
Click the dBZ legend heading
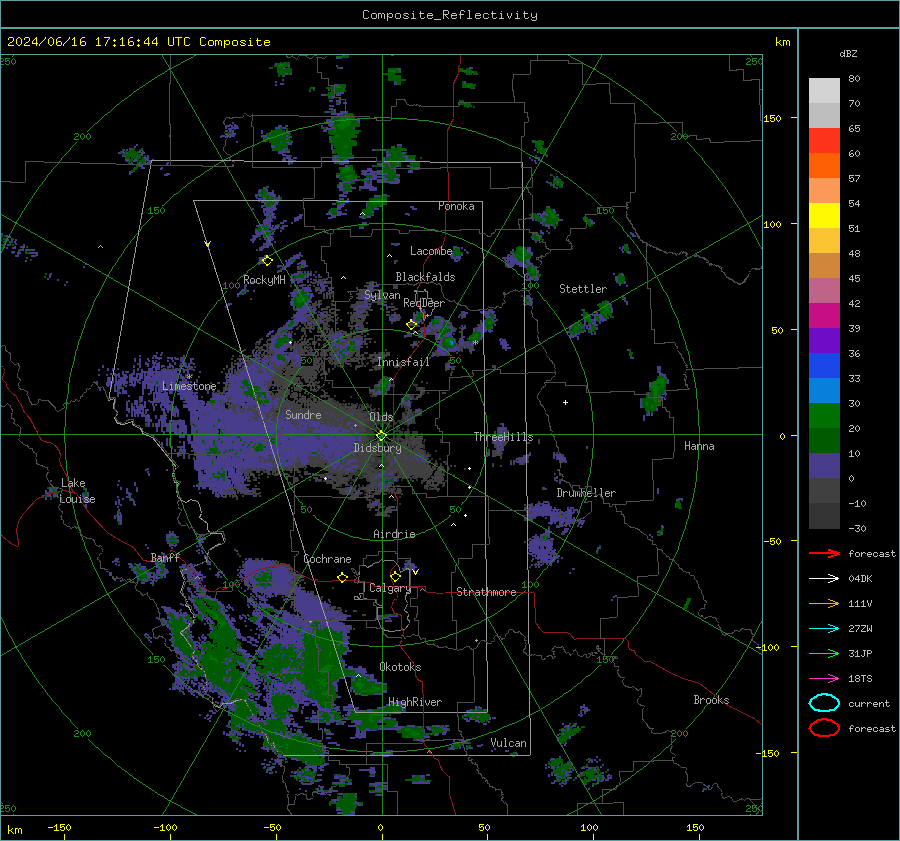click(x=848, y=53)
